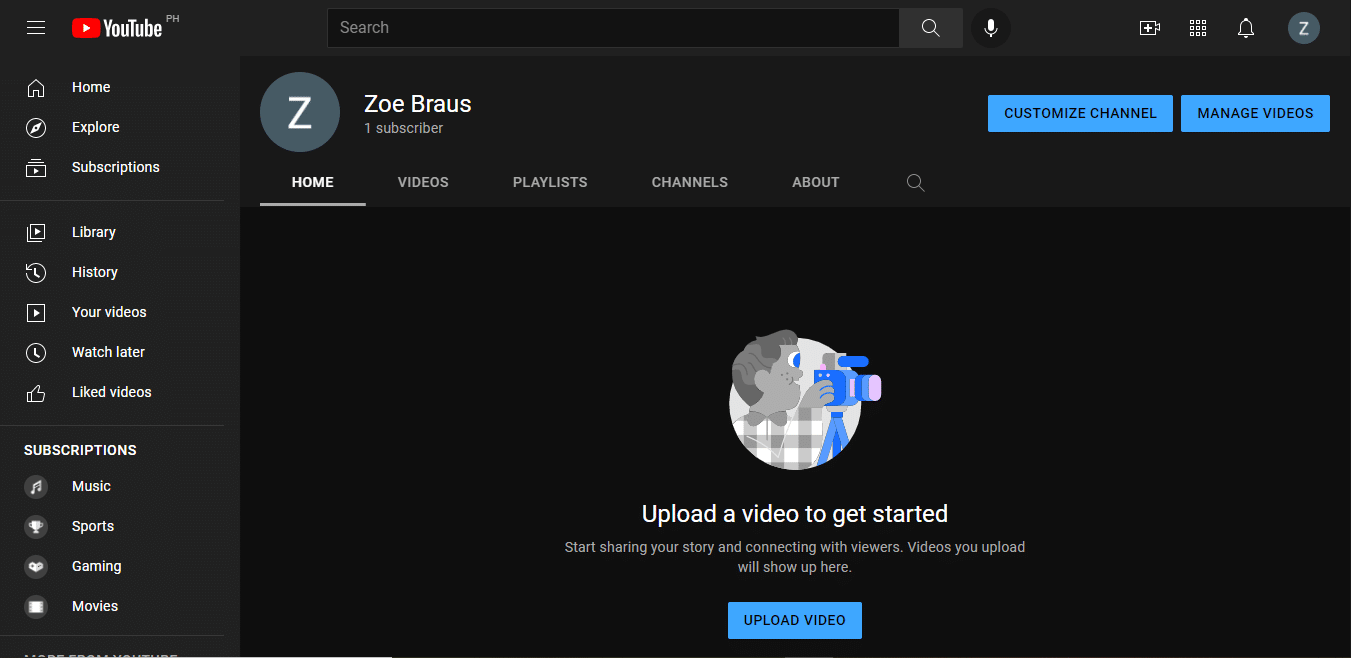Open the Music subscription label
The image size is (1351, 658).
coord(91,487)
